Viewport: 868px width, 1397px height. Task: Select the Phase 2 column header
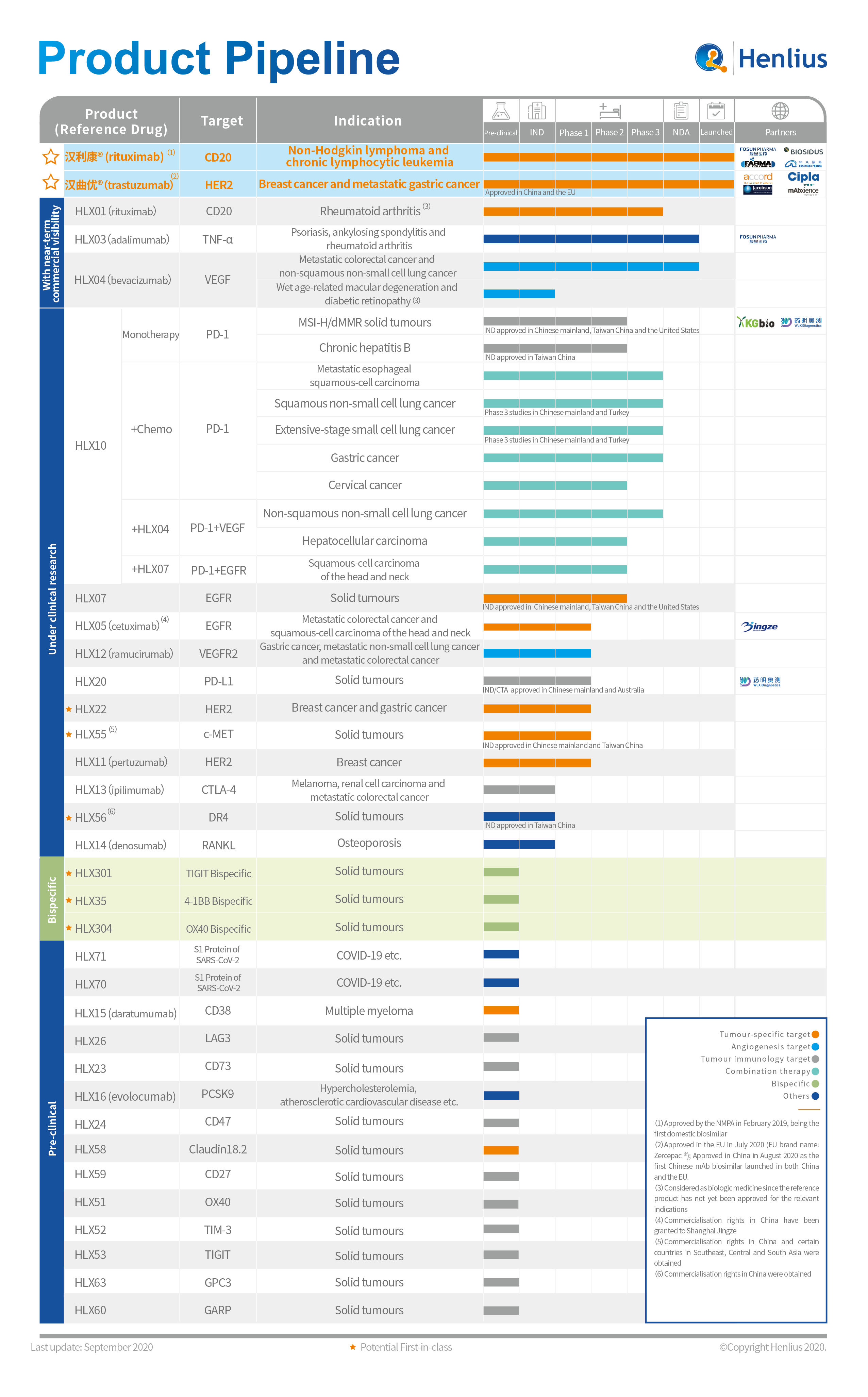[x=610, y=132]
